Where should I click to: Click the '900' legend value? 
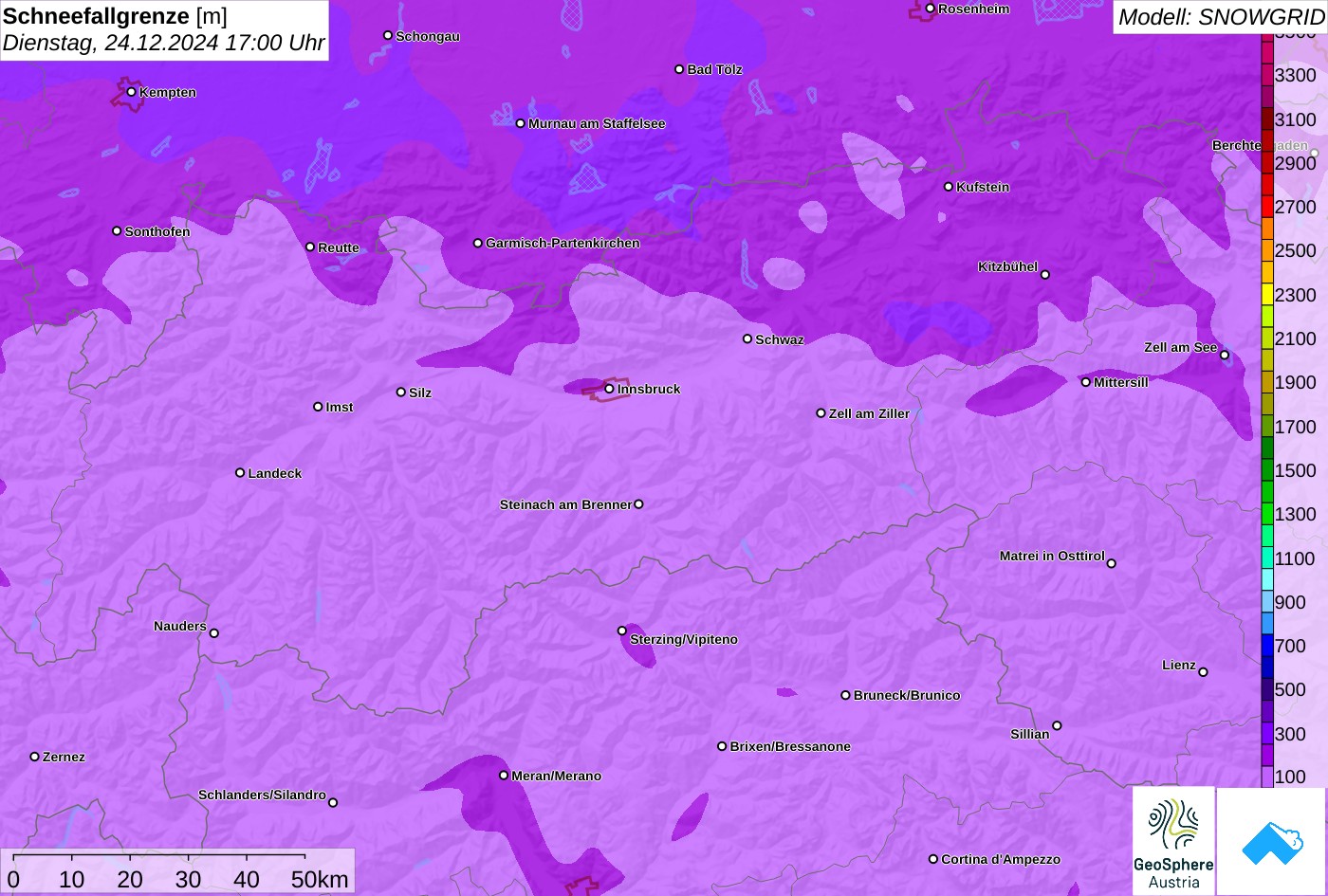pos(1290,602)
